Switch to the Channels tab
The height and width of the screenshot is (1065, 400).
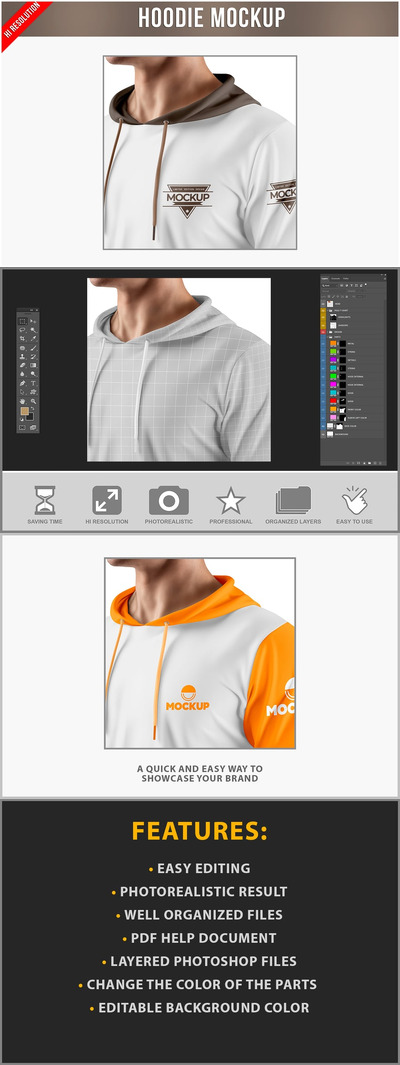click(x=335, y=278)
